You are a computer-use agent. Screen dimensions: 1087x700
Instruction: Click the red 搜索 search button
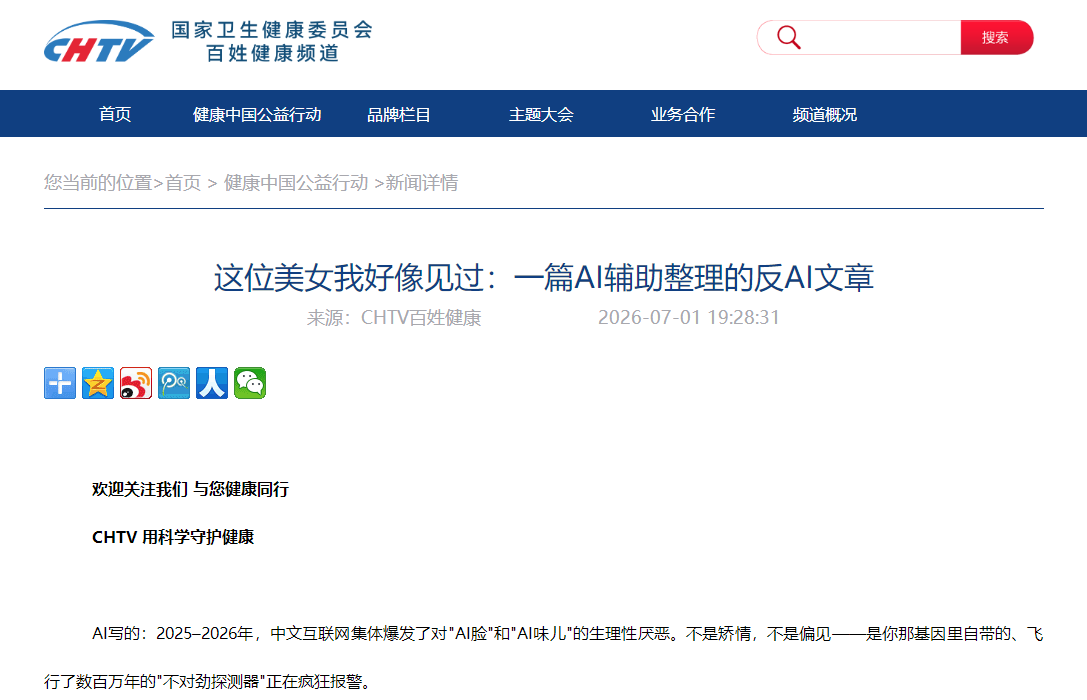point(996,37)
